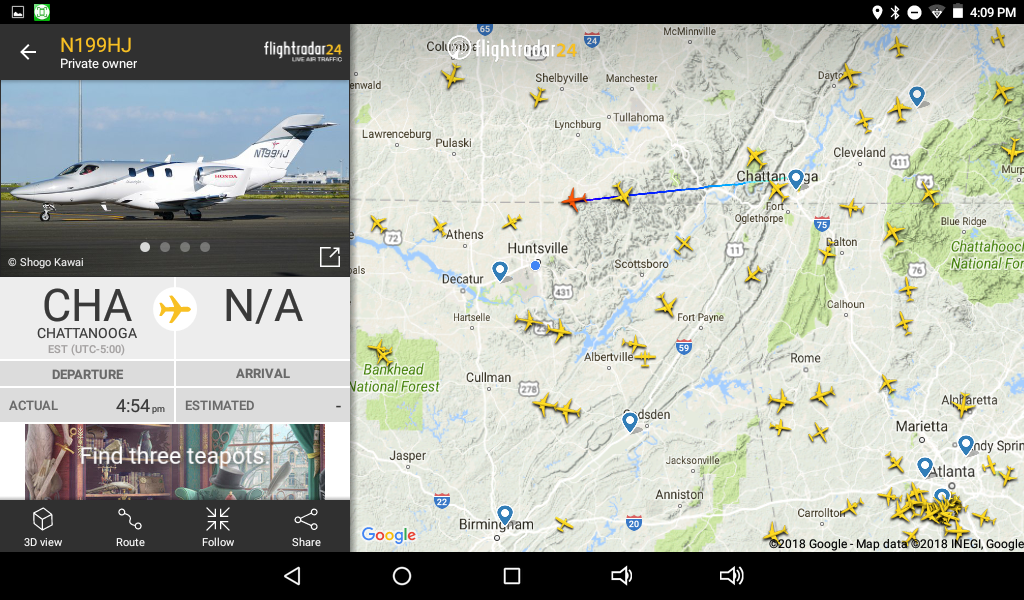Switch to the second photo dot
Screen dimensions: 1024x600
165,247
